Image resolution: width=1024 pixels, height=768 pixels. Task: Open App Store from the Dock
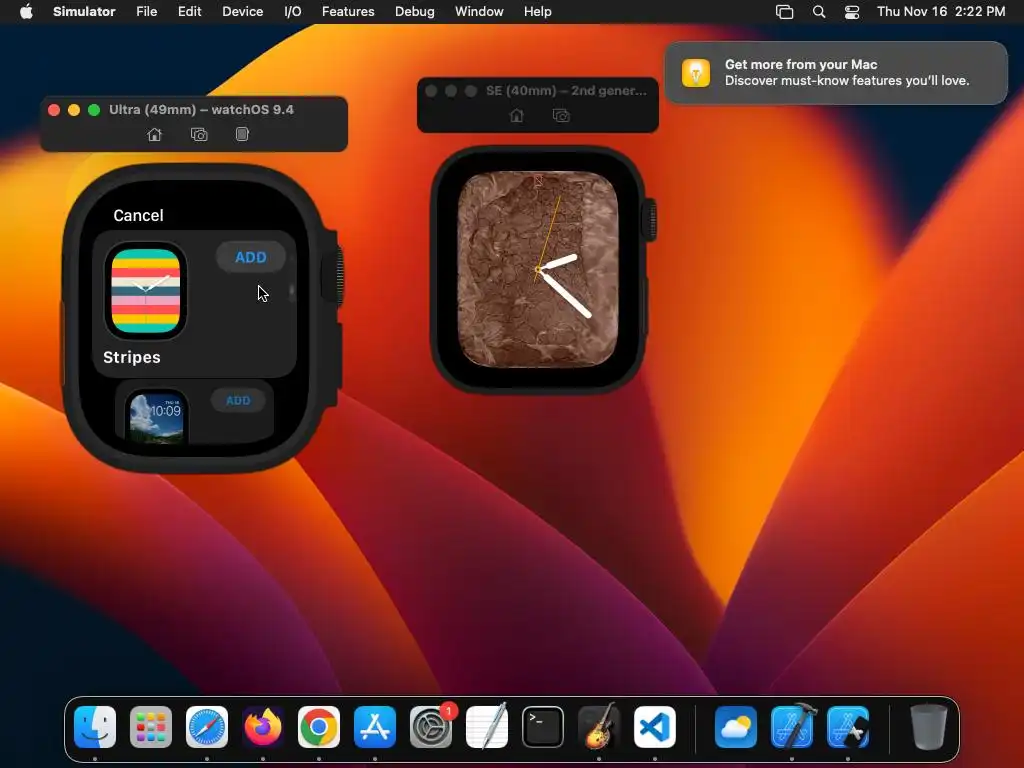pos(375,727)
